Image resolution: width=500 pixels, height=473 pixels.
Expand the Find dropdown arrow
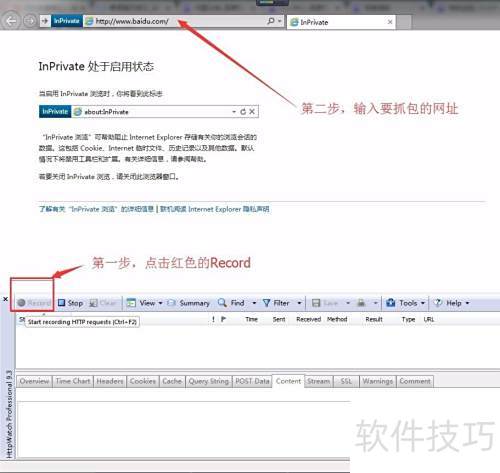[254, 303]
